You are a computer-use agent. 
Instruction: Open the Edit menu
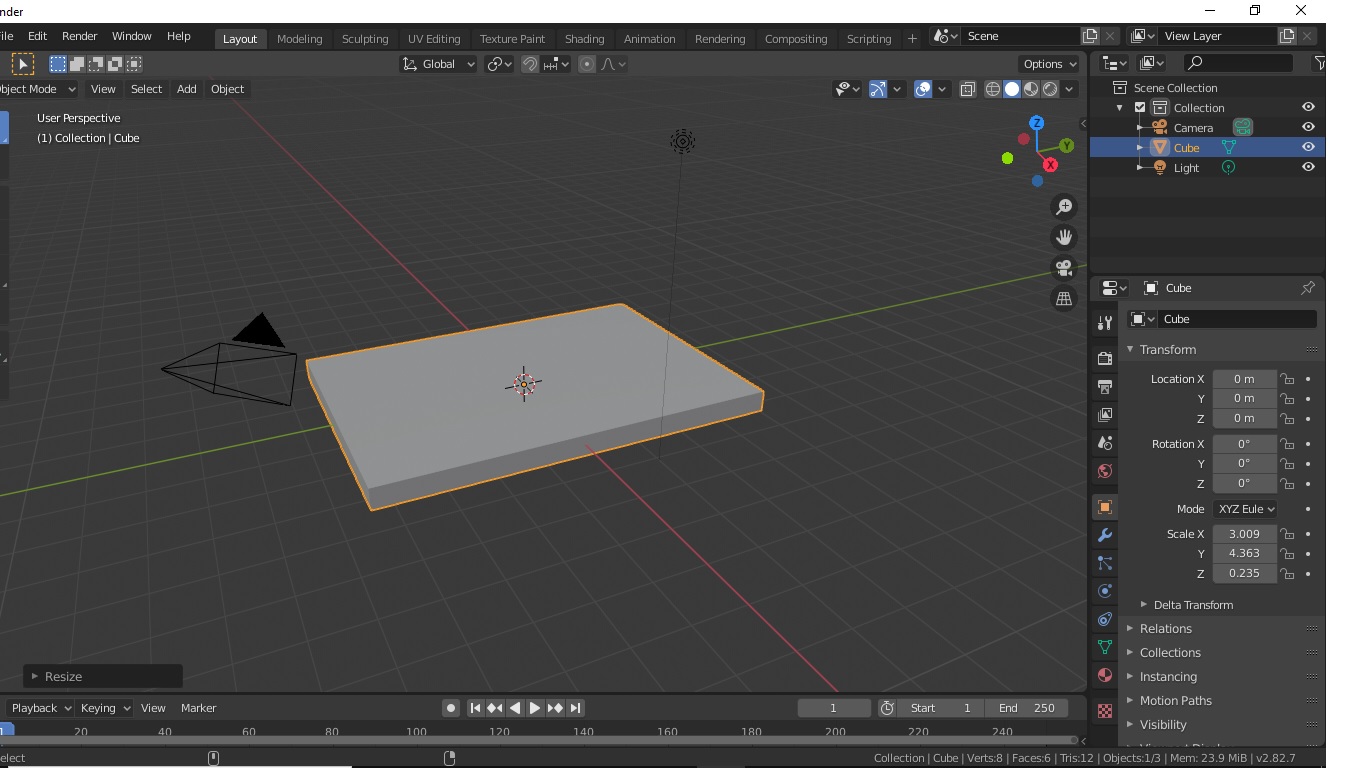pyautogui.click(x=37, y=36)
